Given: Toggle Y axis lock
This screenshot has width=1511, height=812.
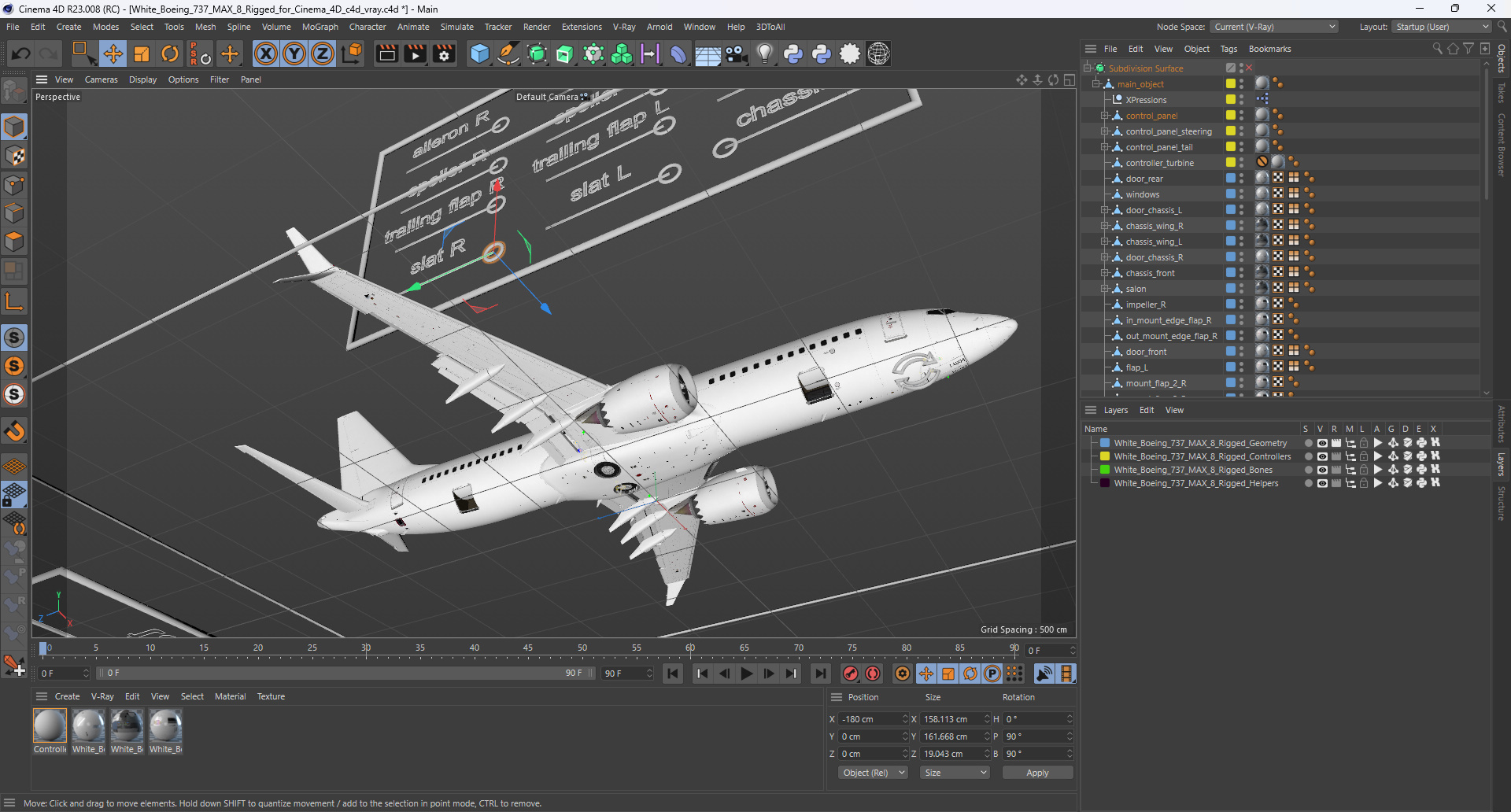Looking at the screenshot, I should tap(294, 54).
